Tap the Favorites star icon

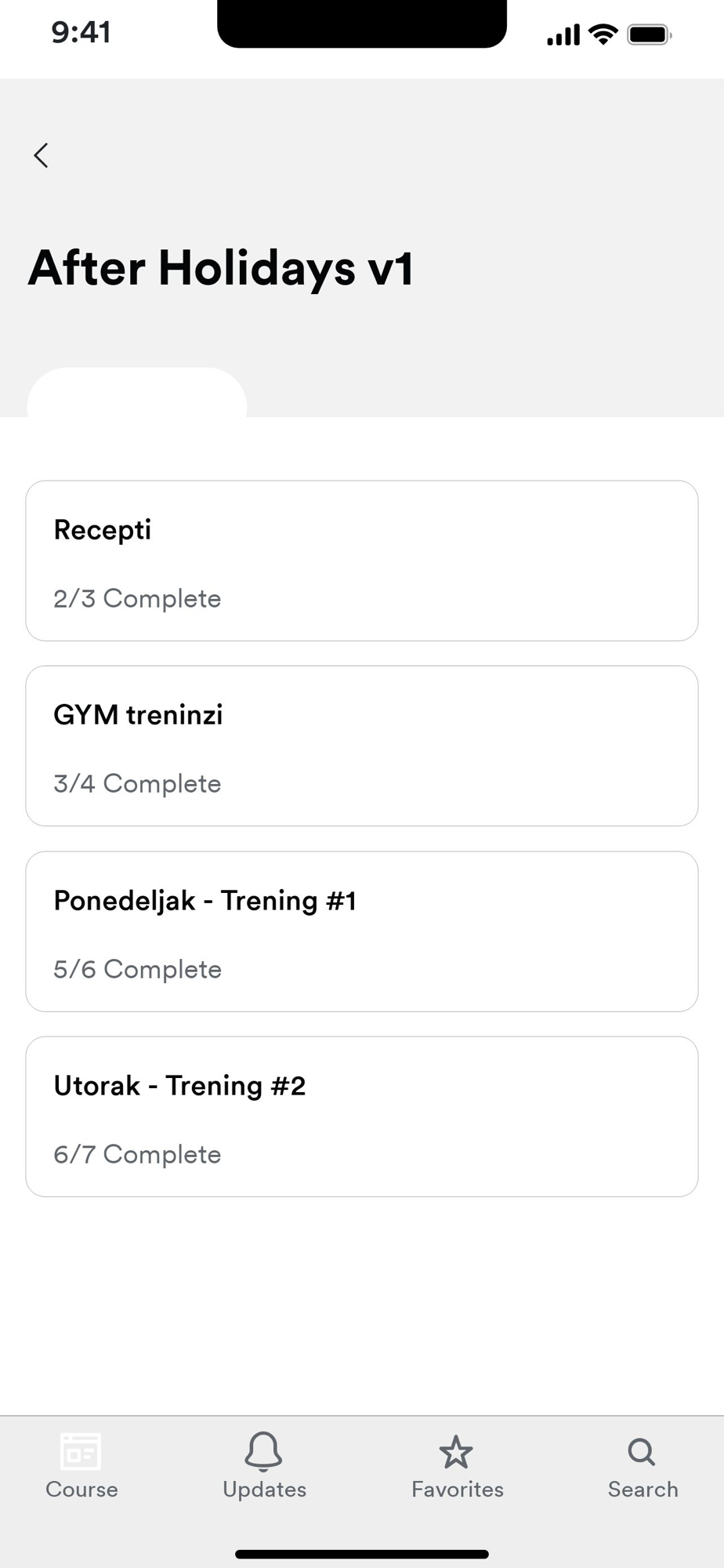coord(456,1453)
